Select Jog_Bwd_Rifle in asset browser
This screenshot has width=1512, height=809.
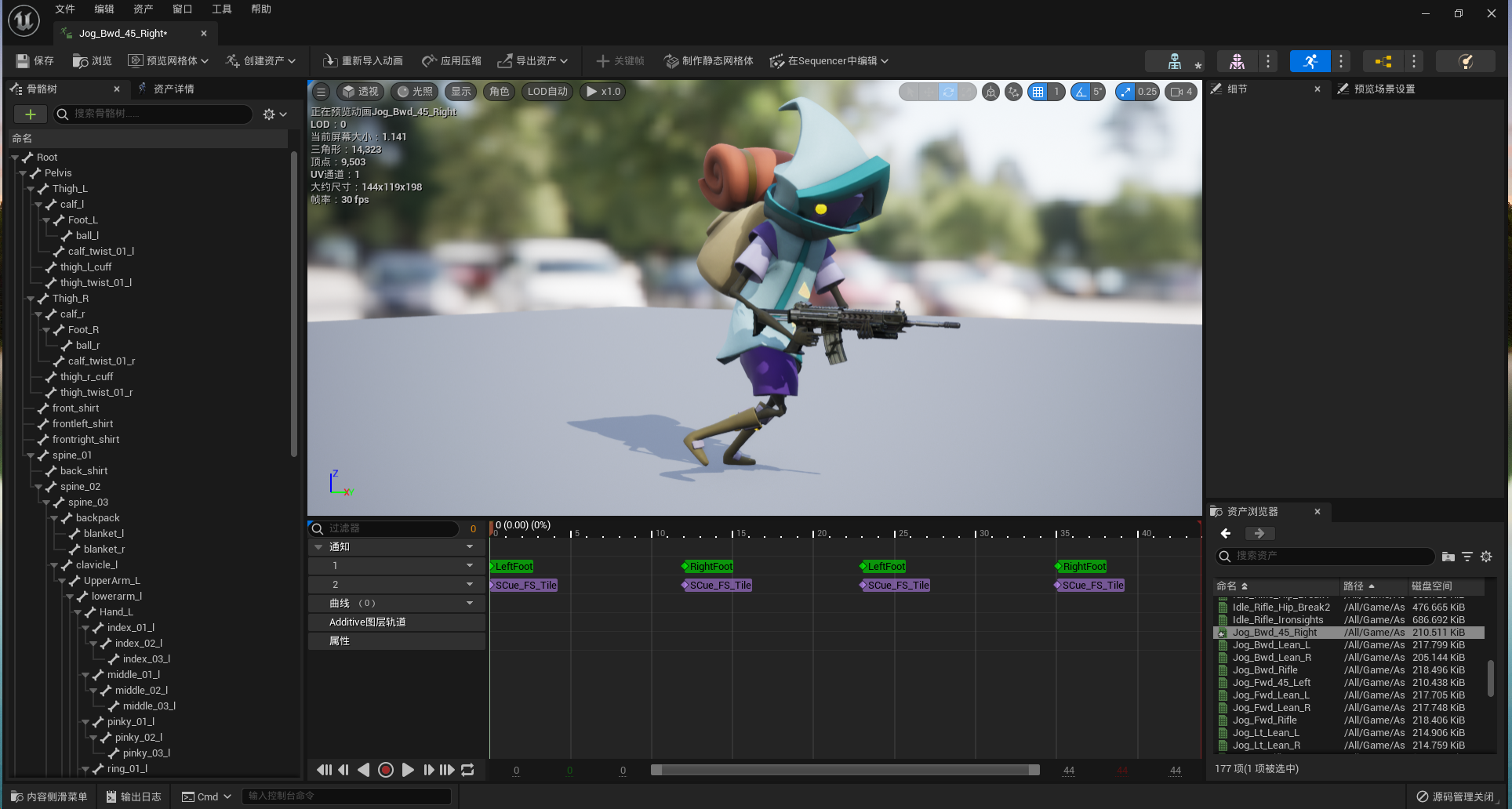point(1265,670)
